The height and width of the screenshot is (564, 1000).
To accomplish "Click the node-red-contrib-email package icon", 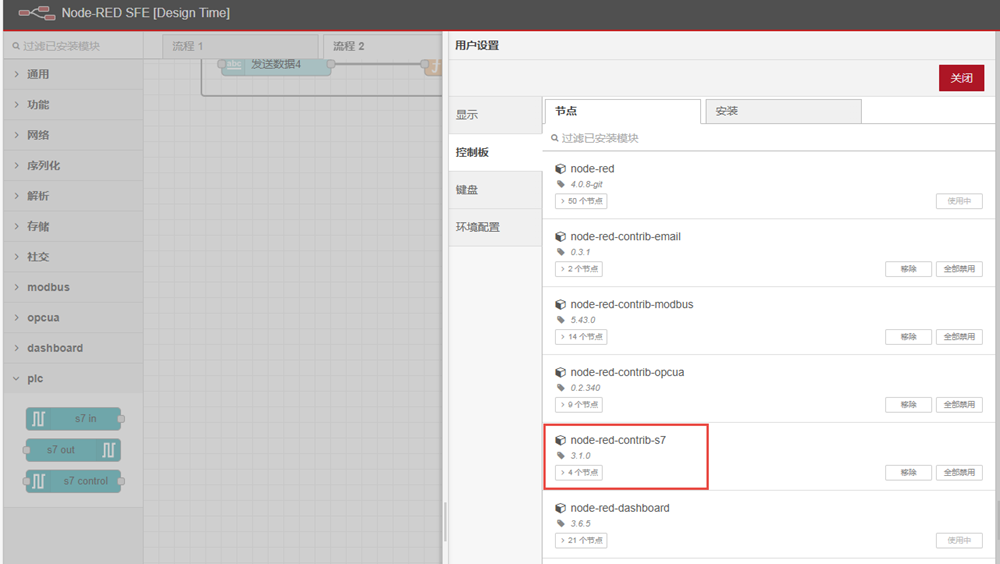I will coord(561,237).
